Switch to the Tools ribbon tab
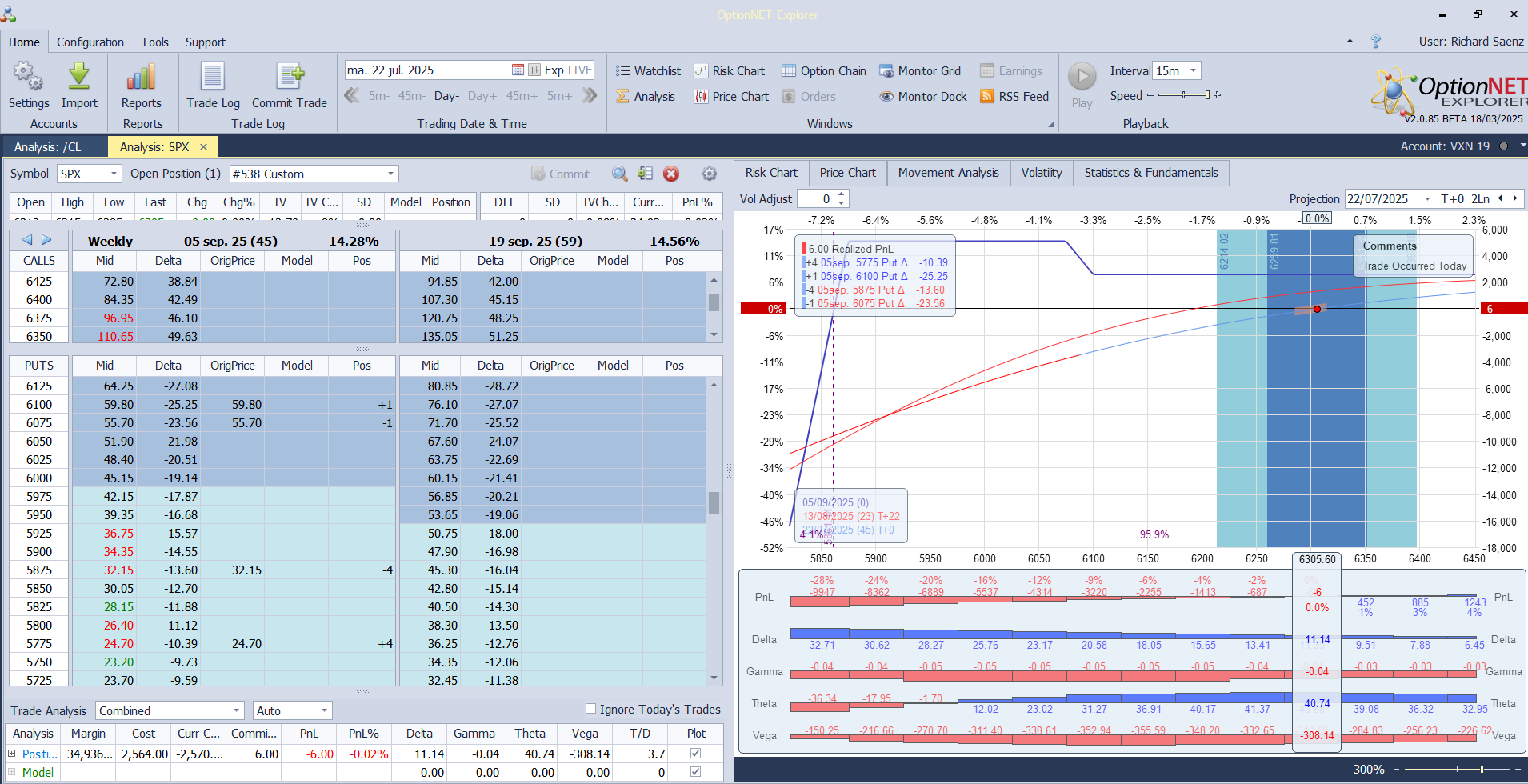1528x784 pixels. (154, 42)
